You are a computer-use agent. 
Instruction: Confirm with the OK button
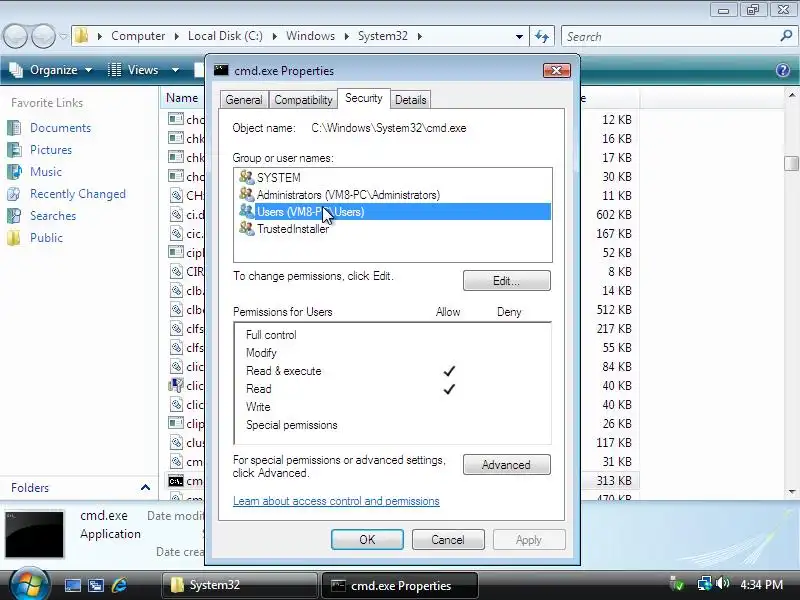point(367,540)
